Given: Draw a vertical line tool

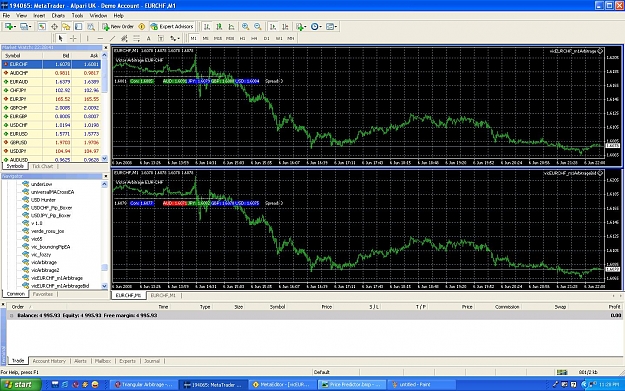Looking at the screenshot, I should (x=87, y=38).
